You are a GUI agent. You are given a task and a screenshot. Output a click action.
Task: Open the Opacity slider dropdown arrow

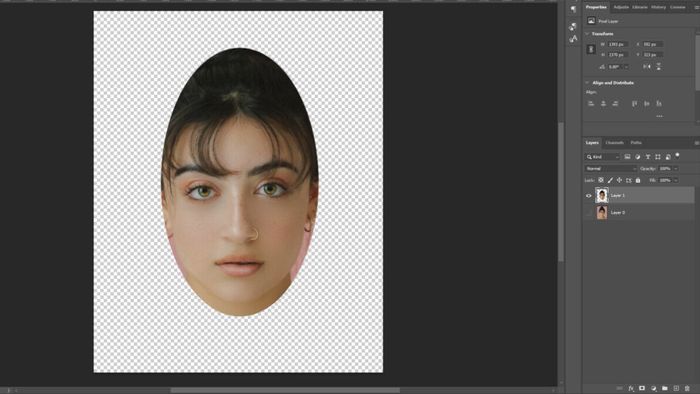[676, 169]
